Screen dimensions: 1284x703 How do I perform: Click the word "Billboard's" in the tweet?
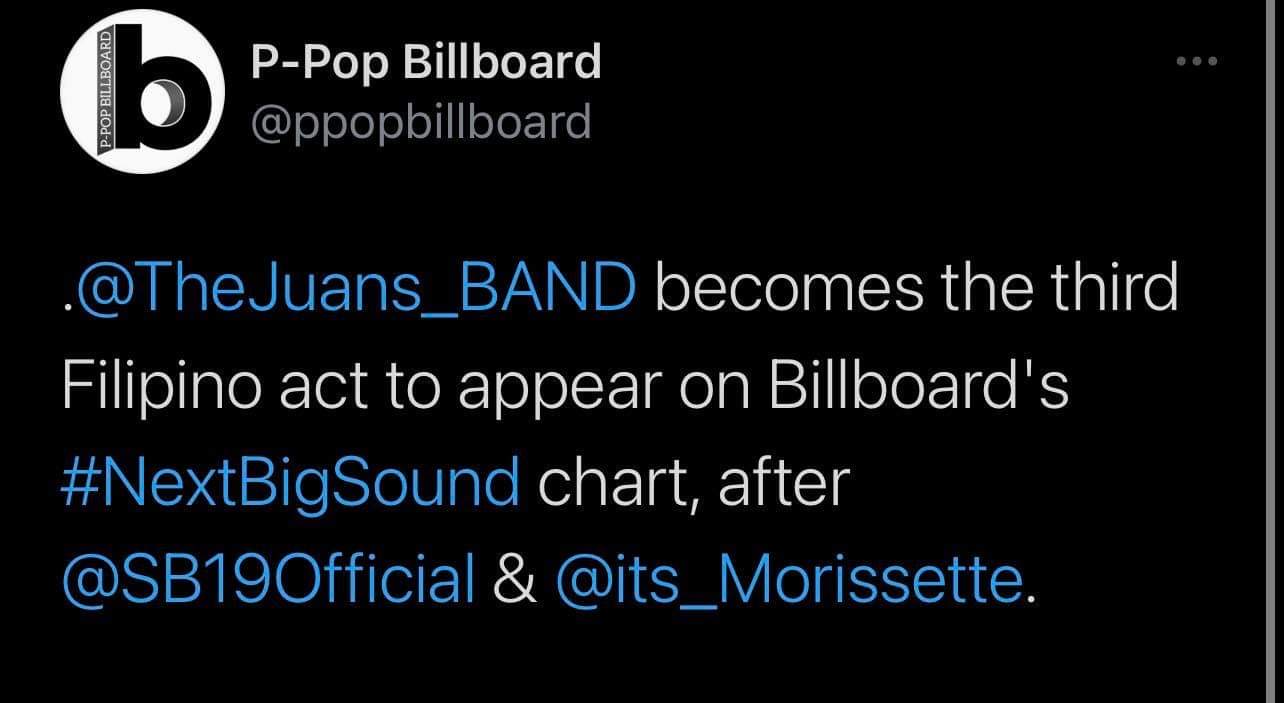coord(918,387)
